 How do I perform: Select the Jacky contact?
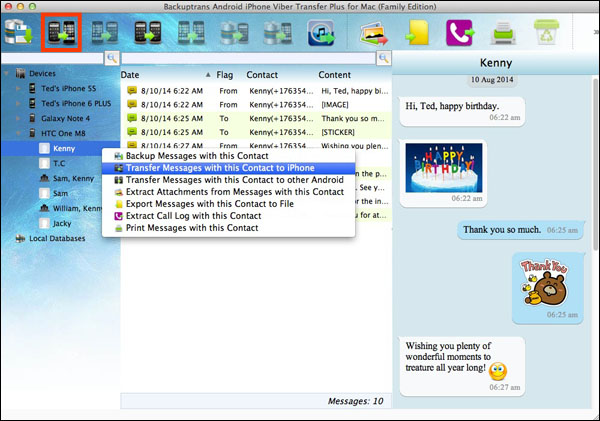coord(62,223)
